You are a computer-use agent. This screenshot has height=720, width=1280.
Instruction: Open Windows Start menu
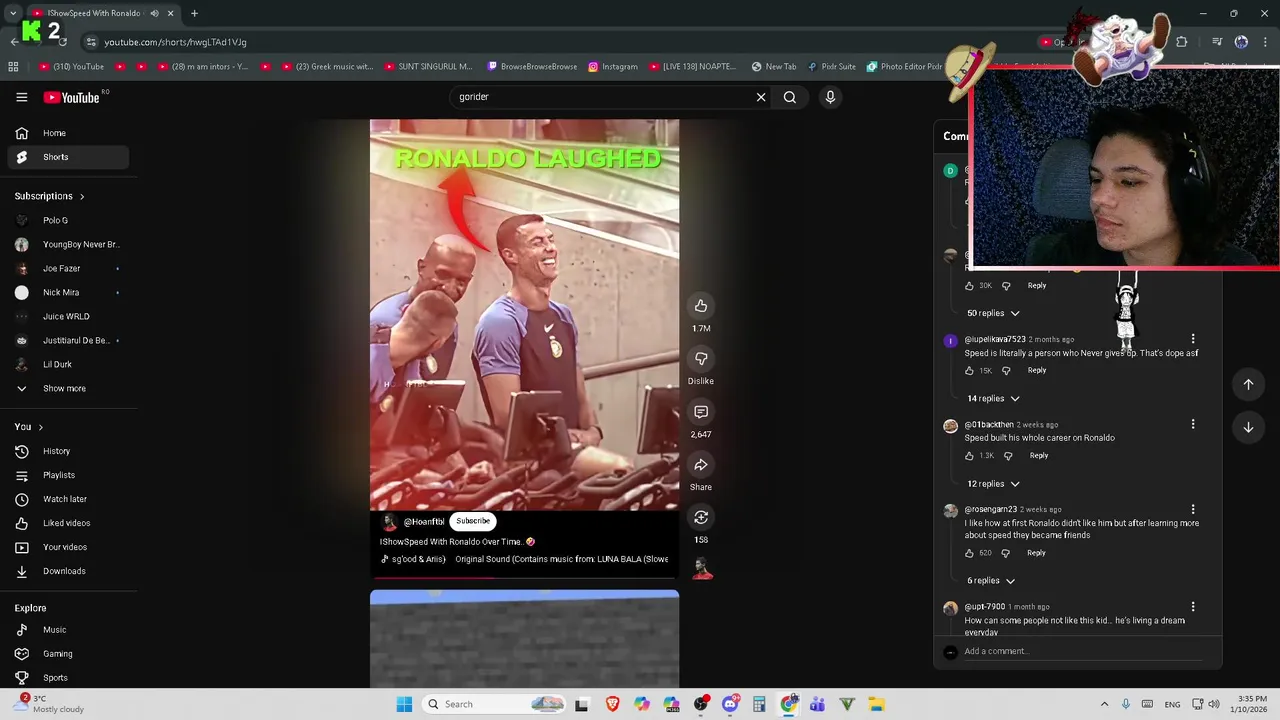pos(404,704)
